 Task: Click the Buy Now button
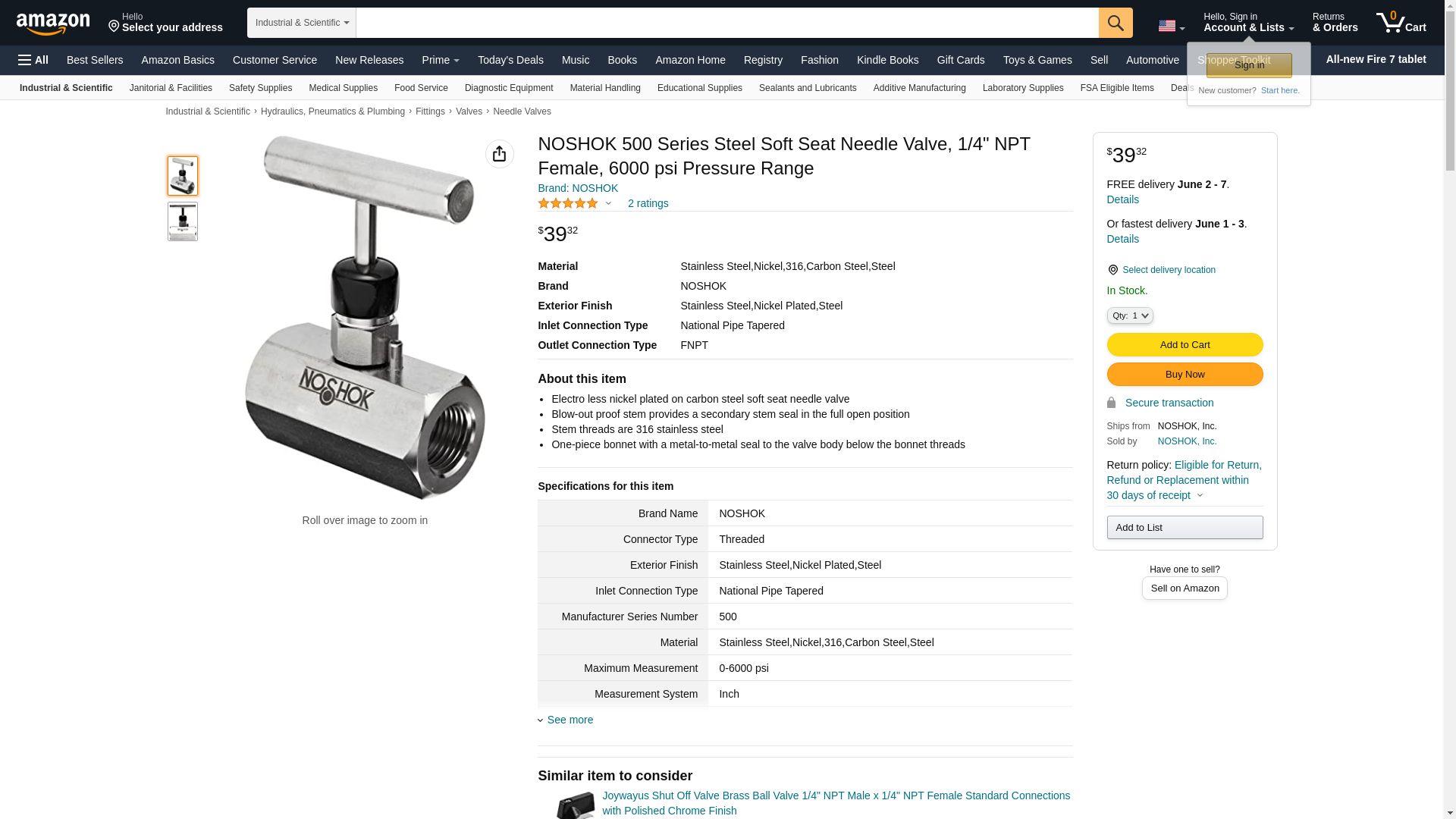(x=1185, y=375)
